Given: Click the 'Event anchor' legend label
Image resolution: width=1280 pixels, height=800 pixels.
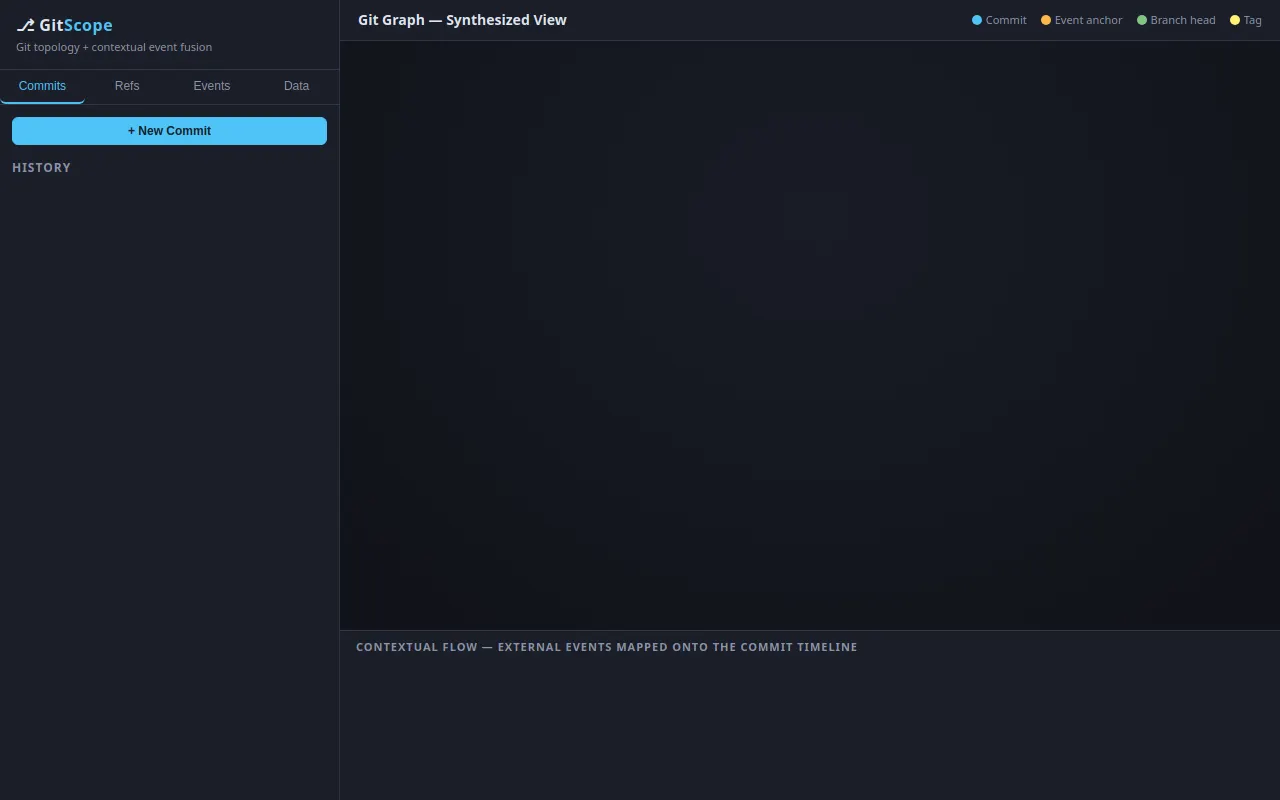Looking at the screenshot, I should click(1088, 20).
